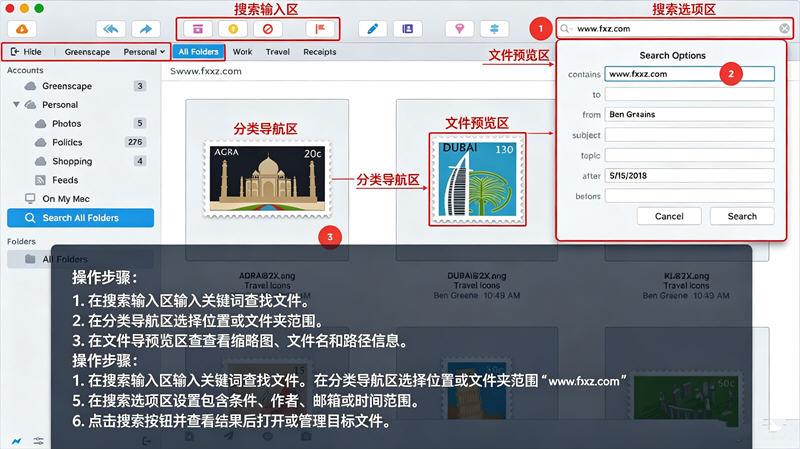The width and height of the screenshot is (800, 449).
Task: Click Search All Folders in sidebar
Action: coord(81,218)
